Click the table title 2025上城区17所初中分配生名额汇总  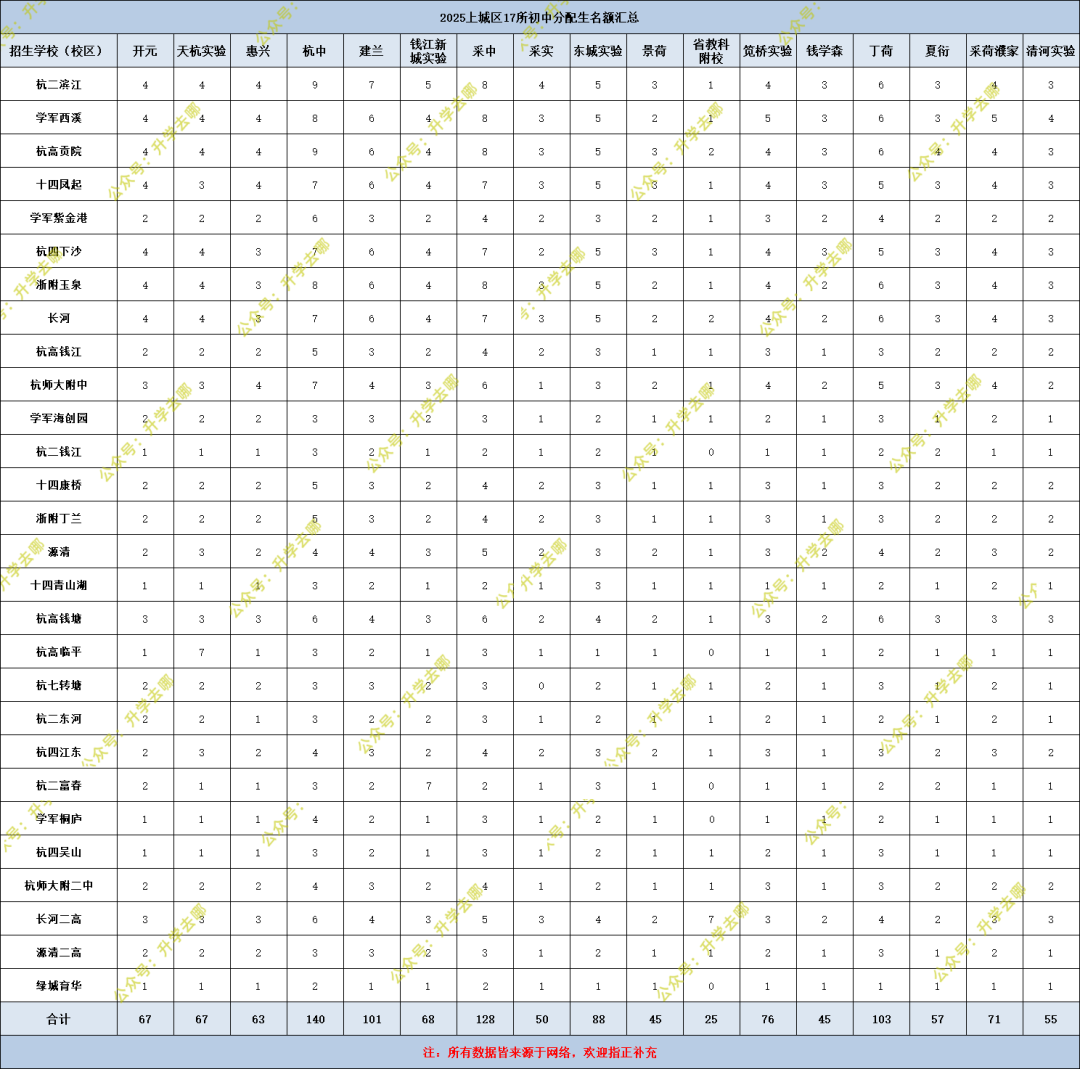coord(539,18)
